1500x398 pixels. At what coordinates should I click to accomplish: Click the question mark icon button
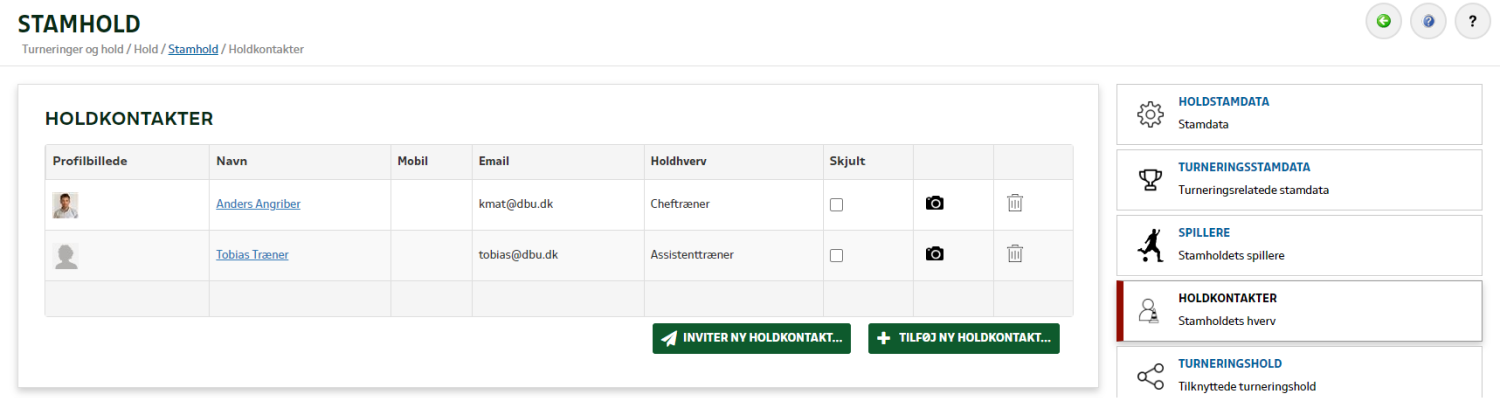tap(1472, 21)
